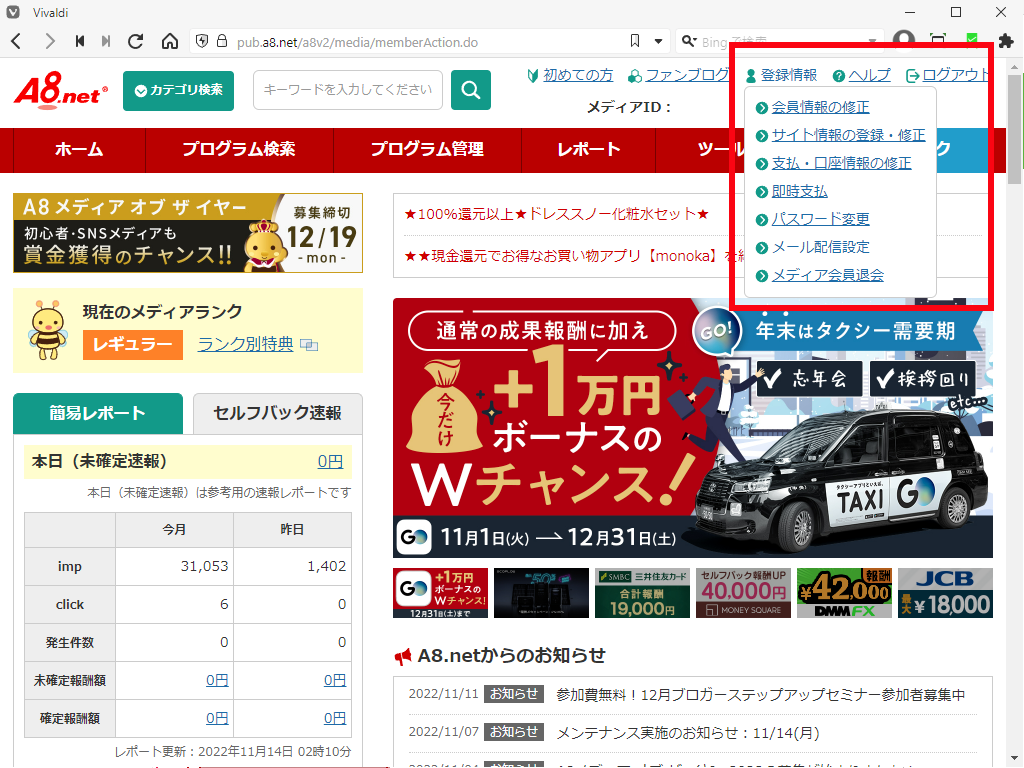Select the DMM FX ¥42,000 banner thumbnail
The width and height of the screenshot is (1024, 768).
844,593
